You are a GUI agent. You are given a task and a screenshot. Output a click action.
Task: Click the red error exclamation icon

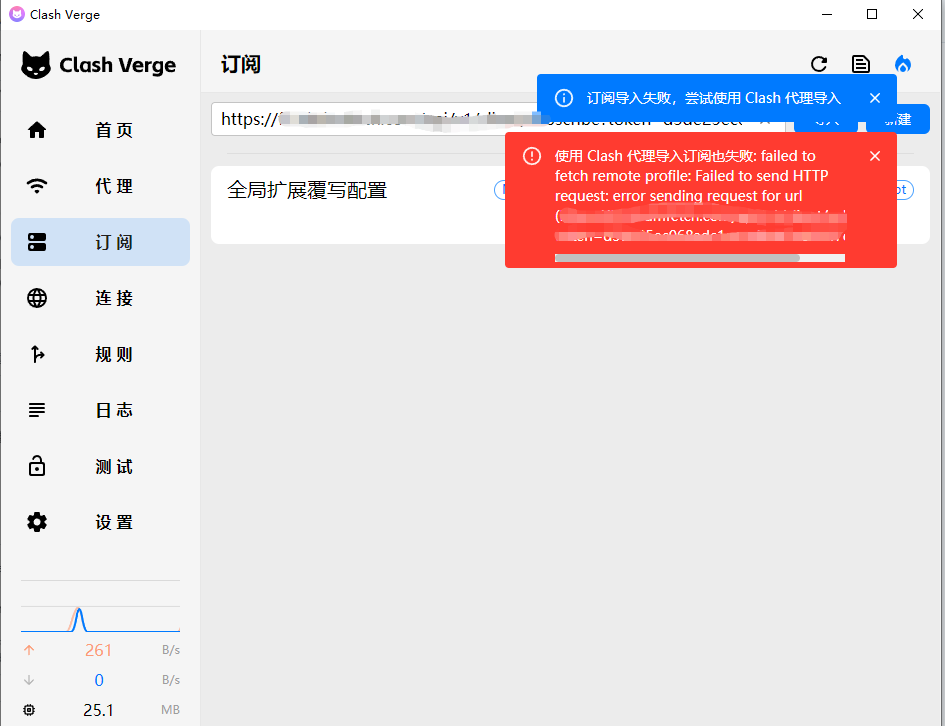pyautogui.click(x=532, y=156)
